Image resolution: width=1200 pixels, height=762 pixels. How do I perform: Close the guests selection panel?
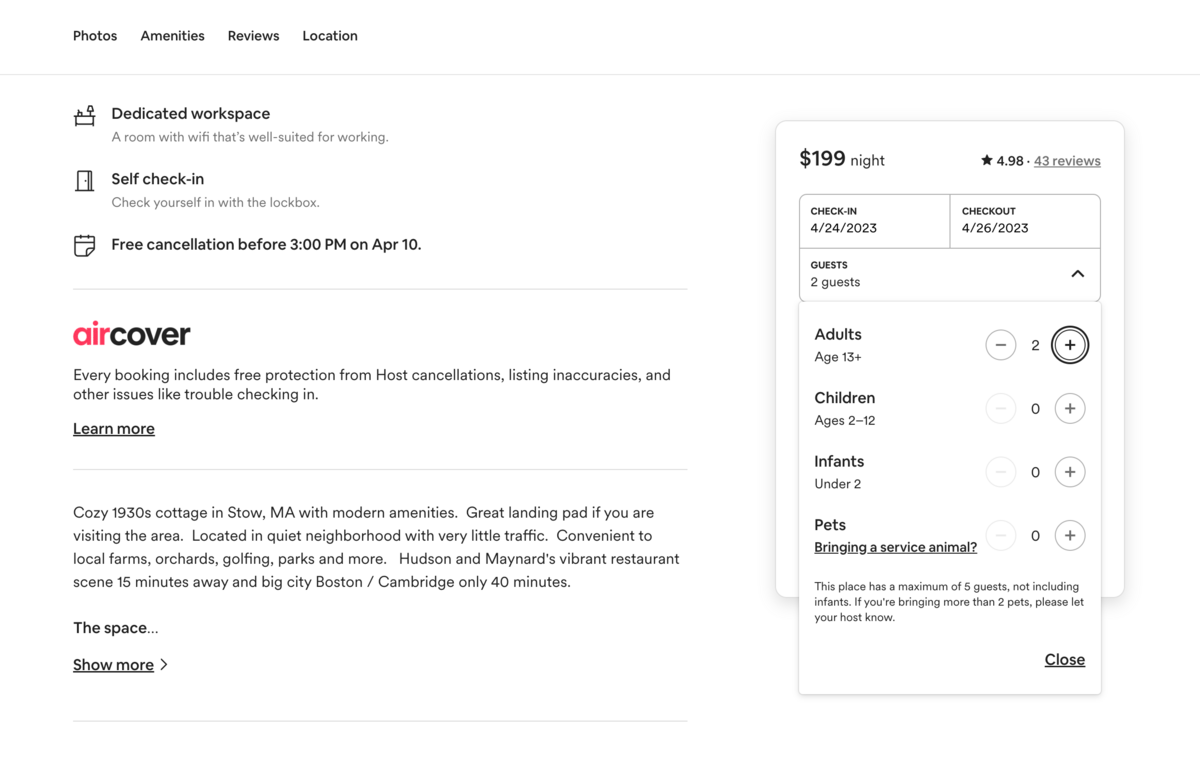[x=1064, y=660]
